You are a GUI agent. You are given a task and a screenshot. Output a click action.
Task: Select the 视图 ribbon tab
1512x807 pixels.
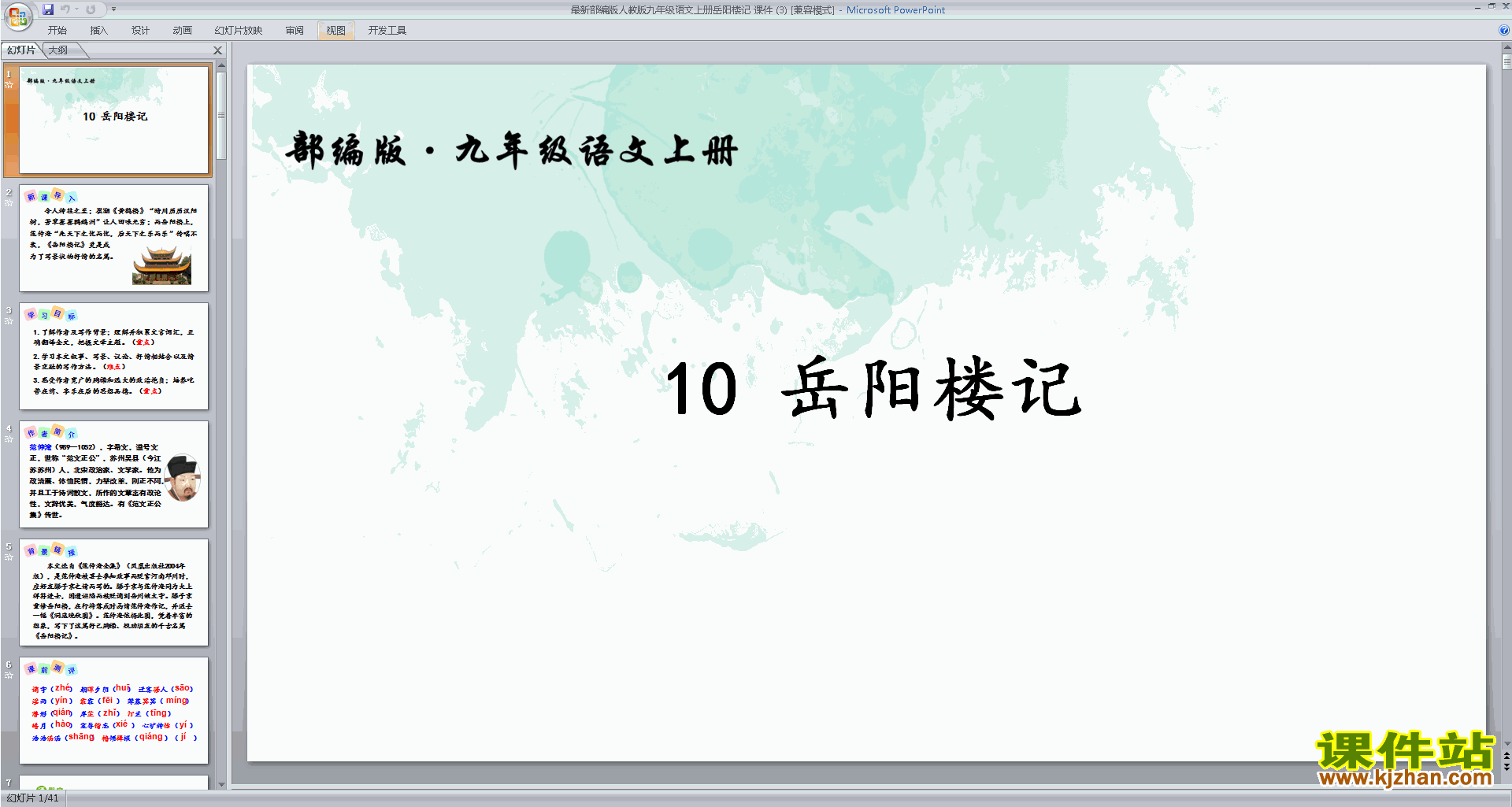tap(335, 31)
